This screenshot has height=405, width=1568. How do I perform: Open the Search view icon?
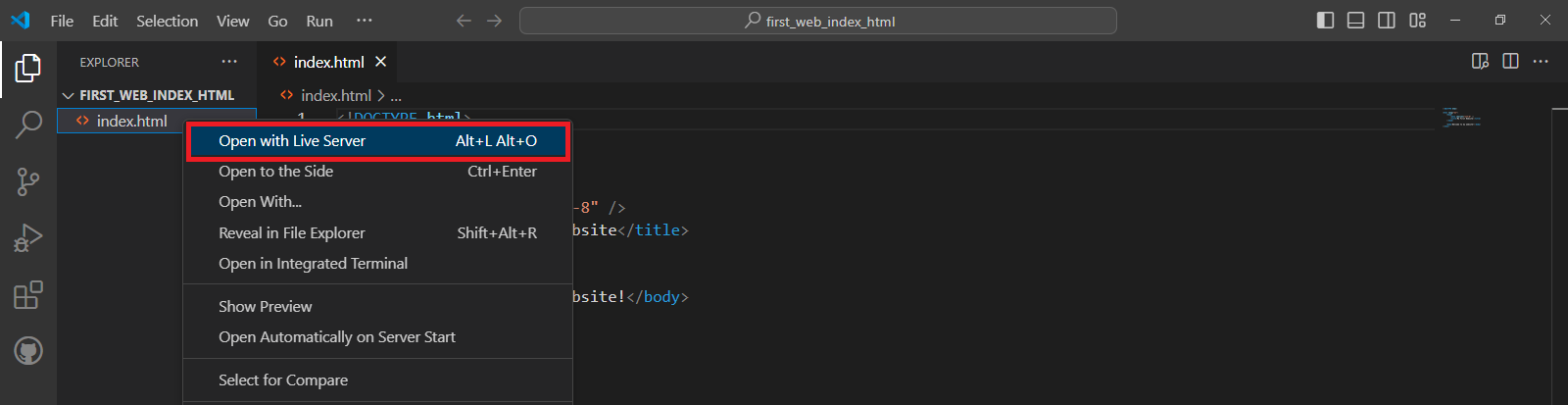(x=28, y=125)
